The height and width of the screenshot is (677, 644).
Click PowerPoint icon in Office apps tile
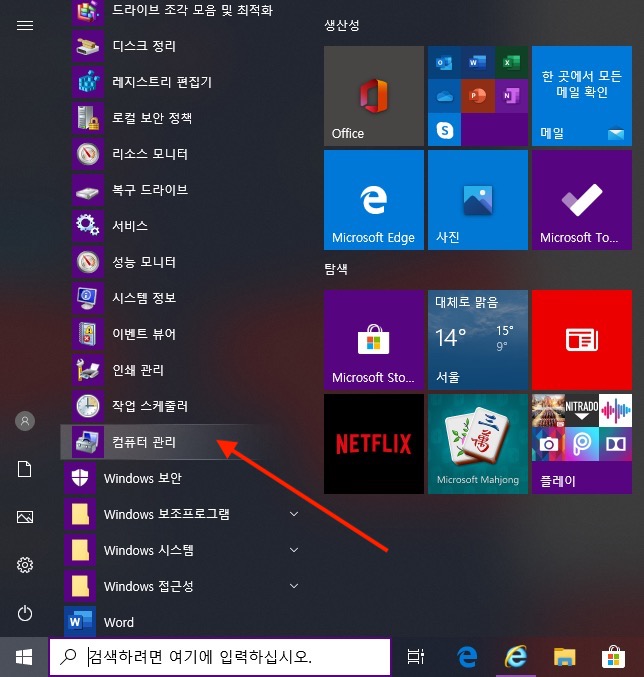[477, 96]
